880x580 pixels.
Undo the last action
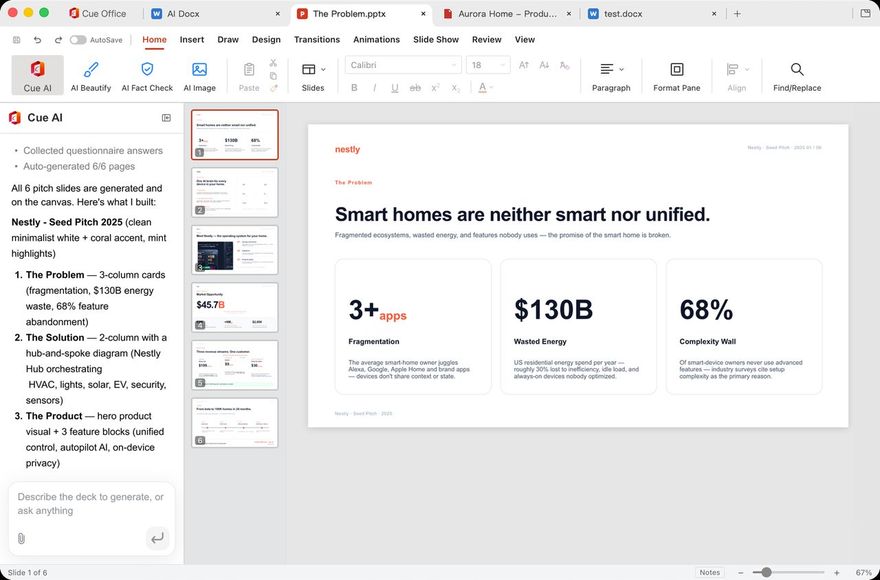[x=37, y=40]
